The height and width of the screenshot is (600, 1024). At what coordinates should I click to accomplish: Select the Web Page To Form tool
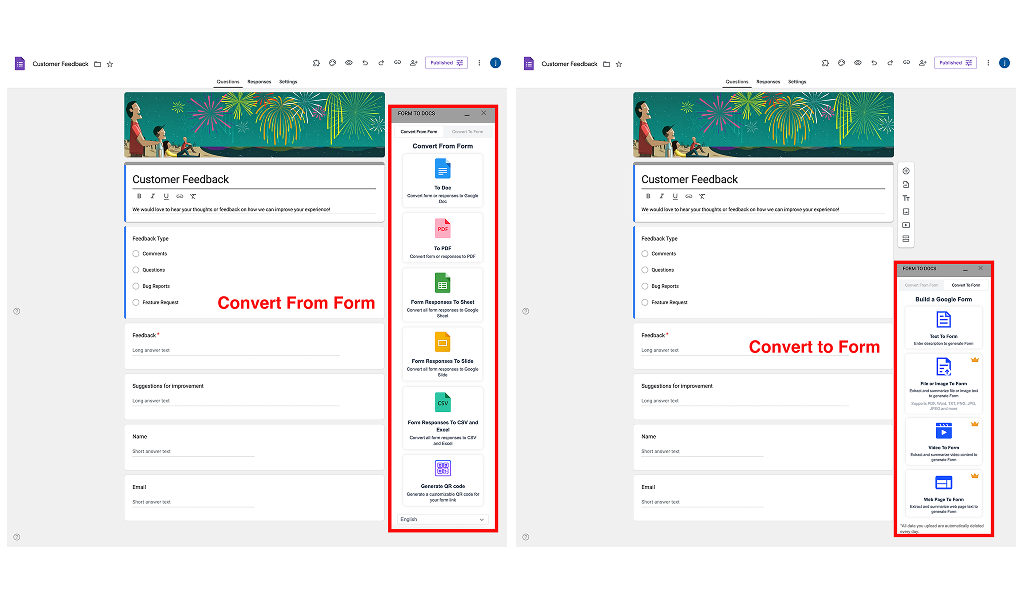[944, 487]
